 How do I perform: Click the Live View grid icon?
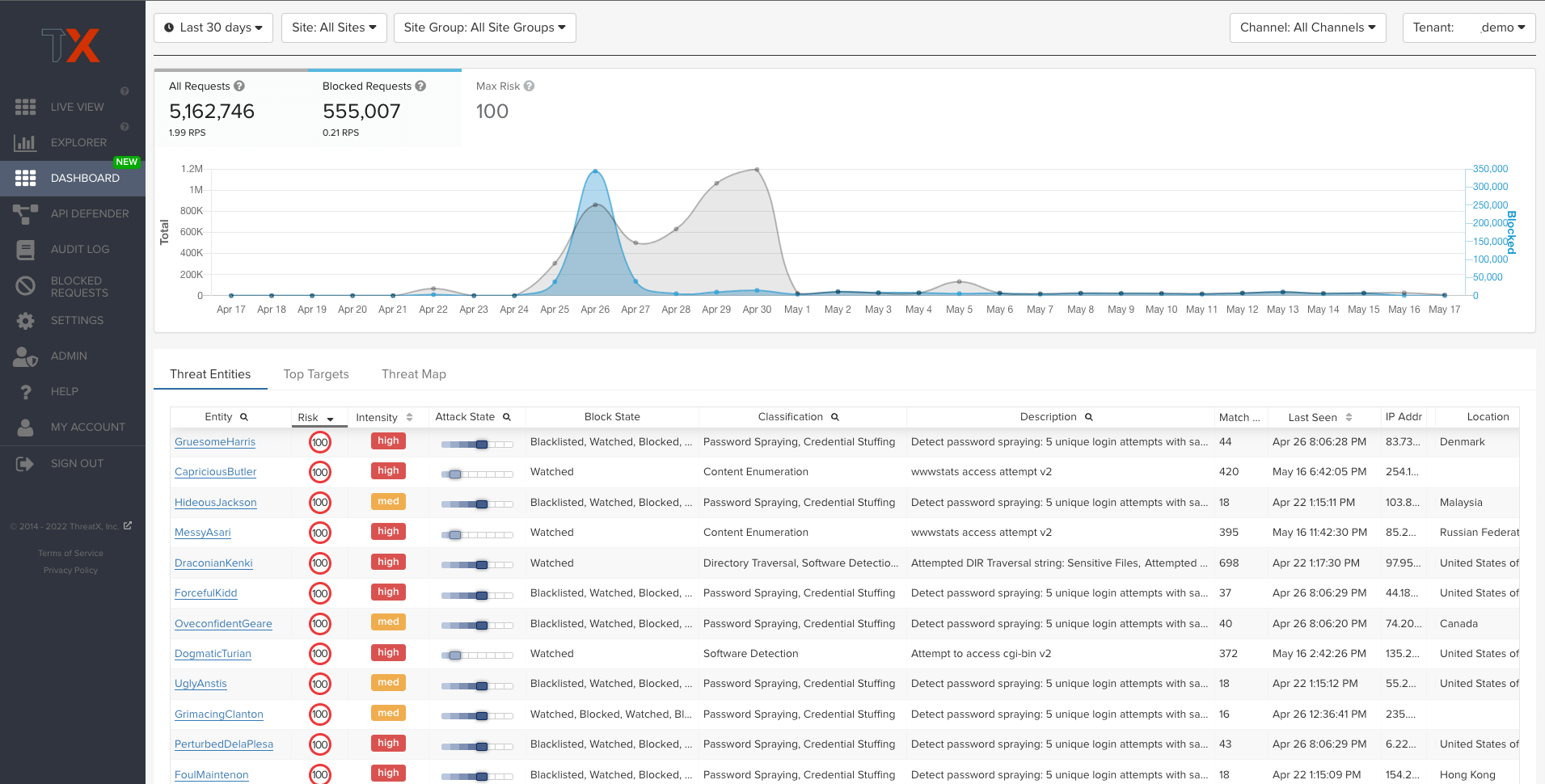[x=25, y=107]
